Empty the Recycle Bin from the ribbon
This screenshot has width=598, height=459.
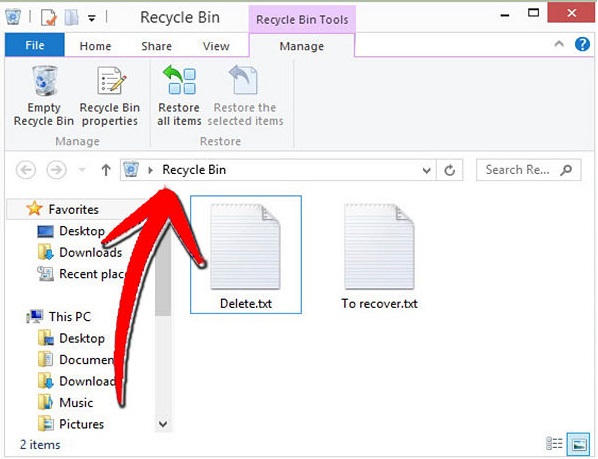click(x=44, y=96)
